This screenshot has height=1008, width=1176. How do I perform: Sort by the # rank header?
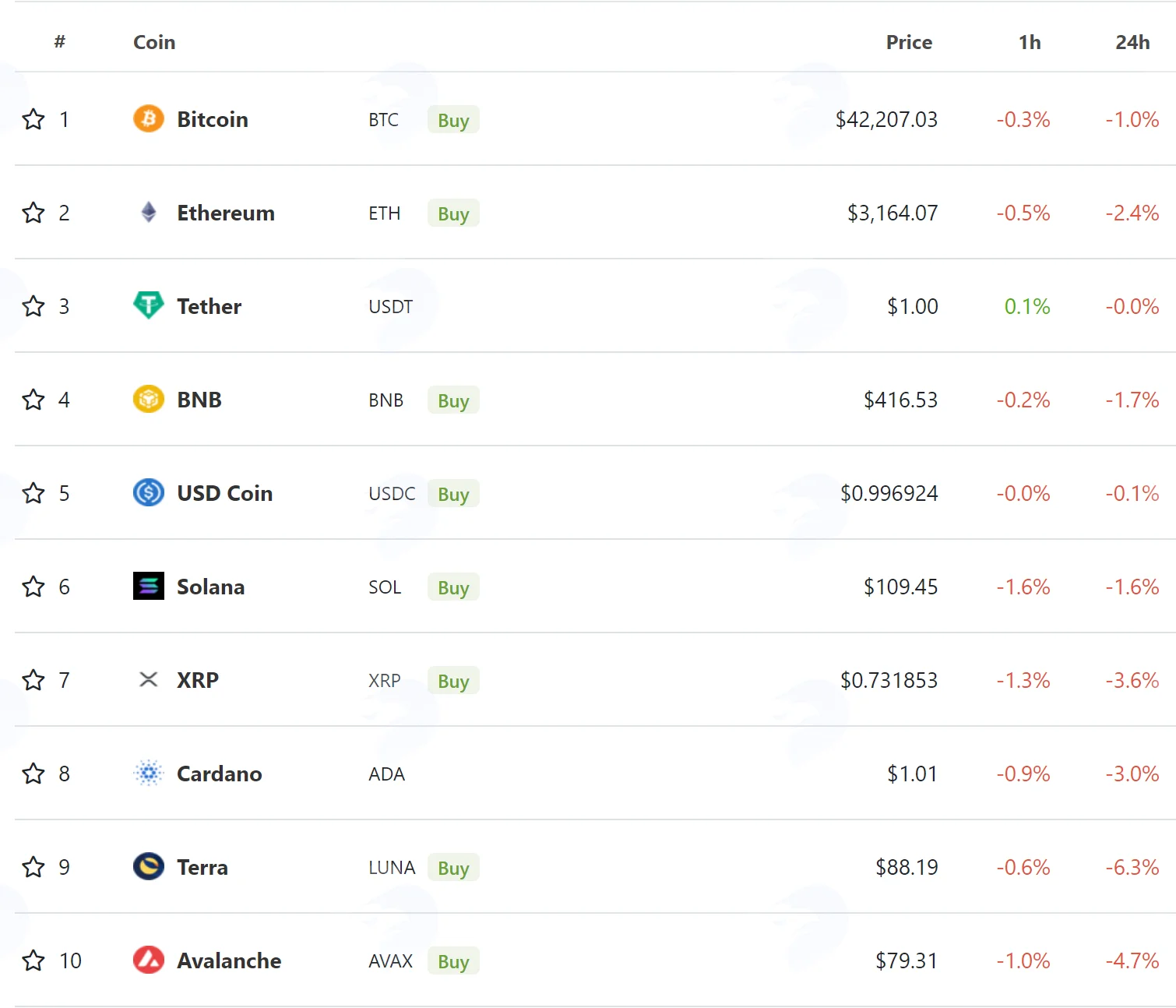coord(60,42)
